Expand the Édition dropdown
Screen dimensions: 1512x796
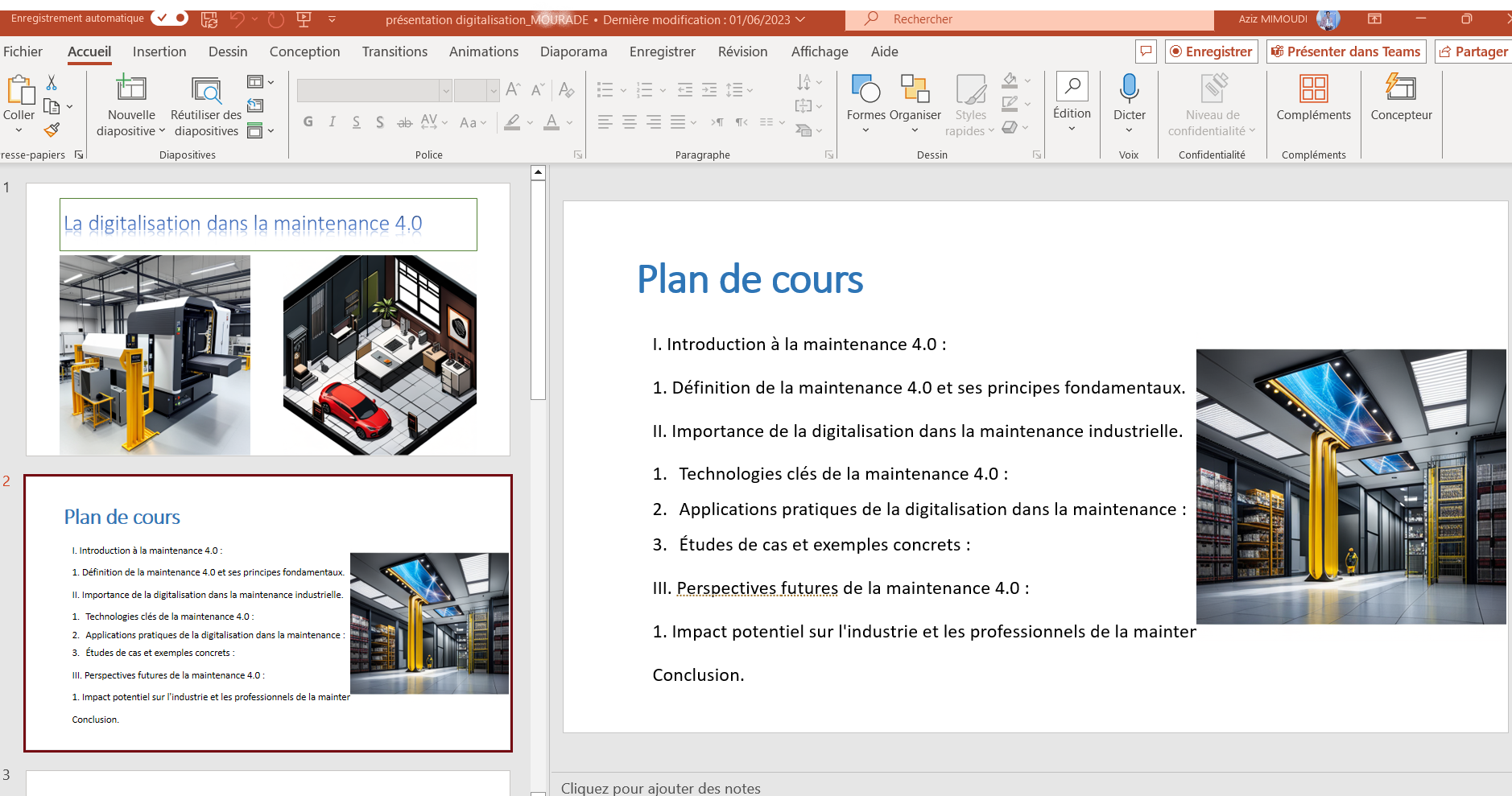(x=1072, y=128)
